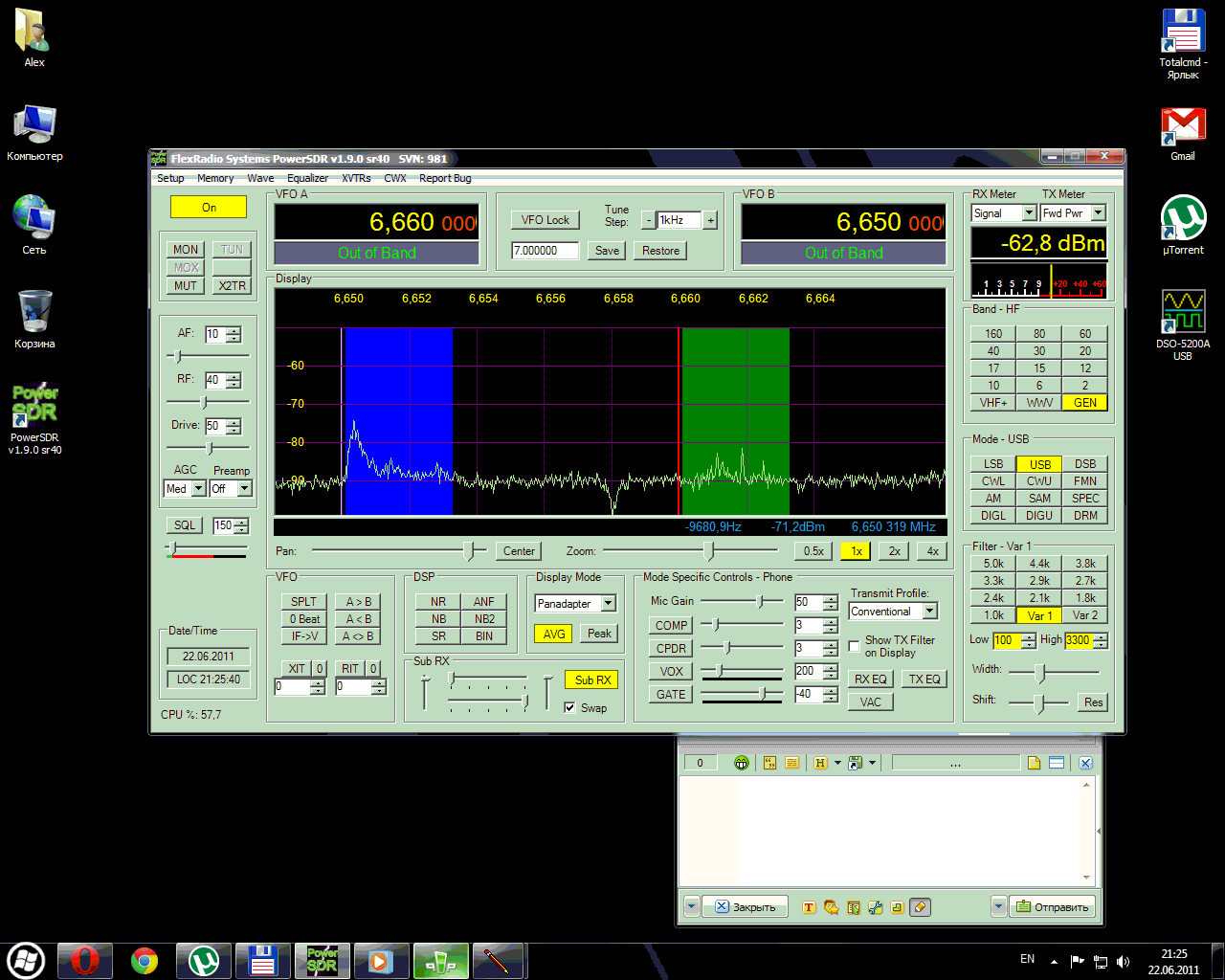The height and width of the screenshot is (980, 1225).
Task: Click the VFO Lock button
Action: click(x=545, y=220)
